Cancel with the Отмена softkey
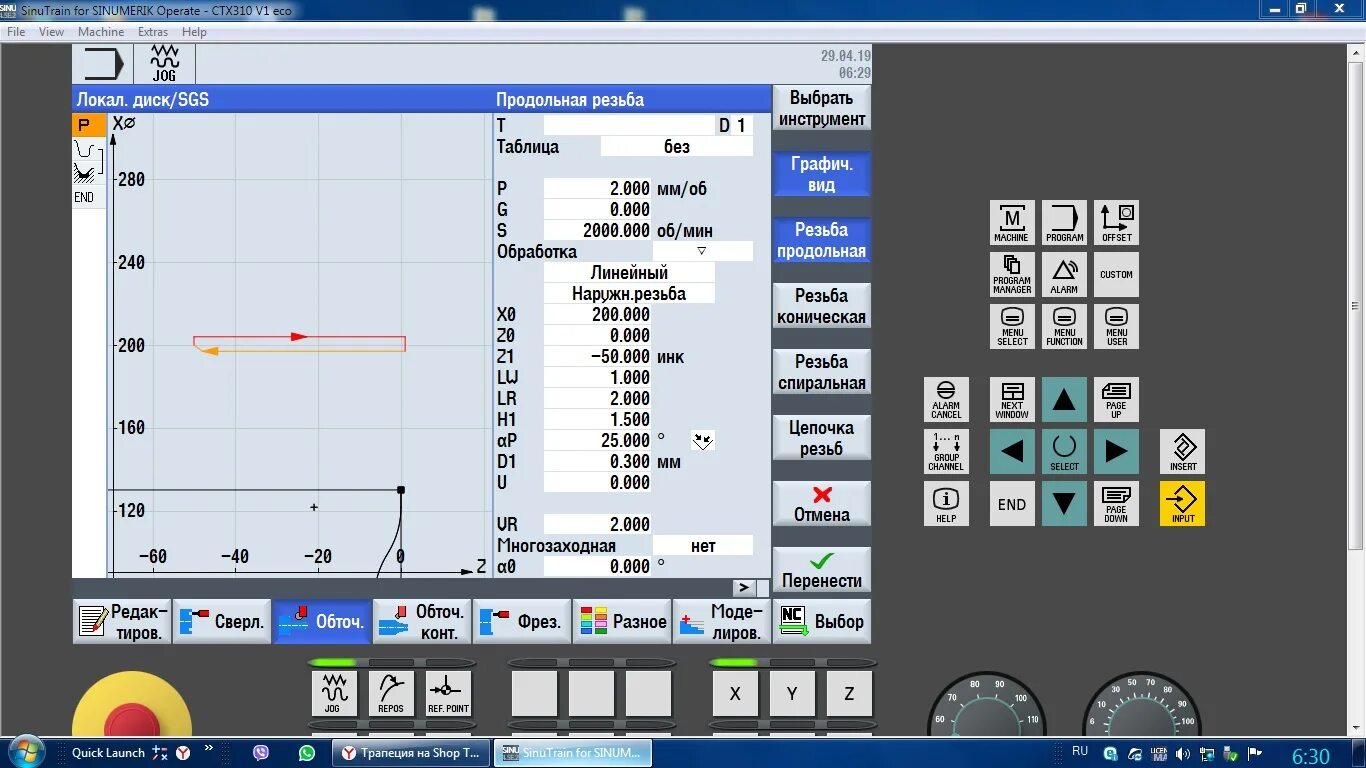The width and height of the screenshot is (1366, 768). point(821,504)
